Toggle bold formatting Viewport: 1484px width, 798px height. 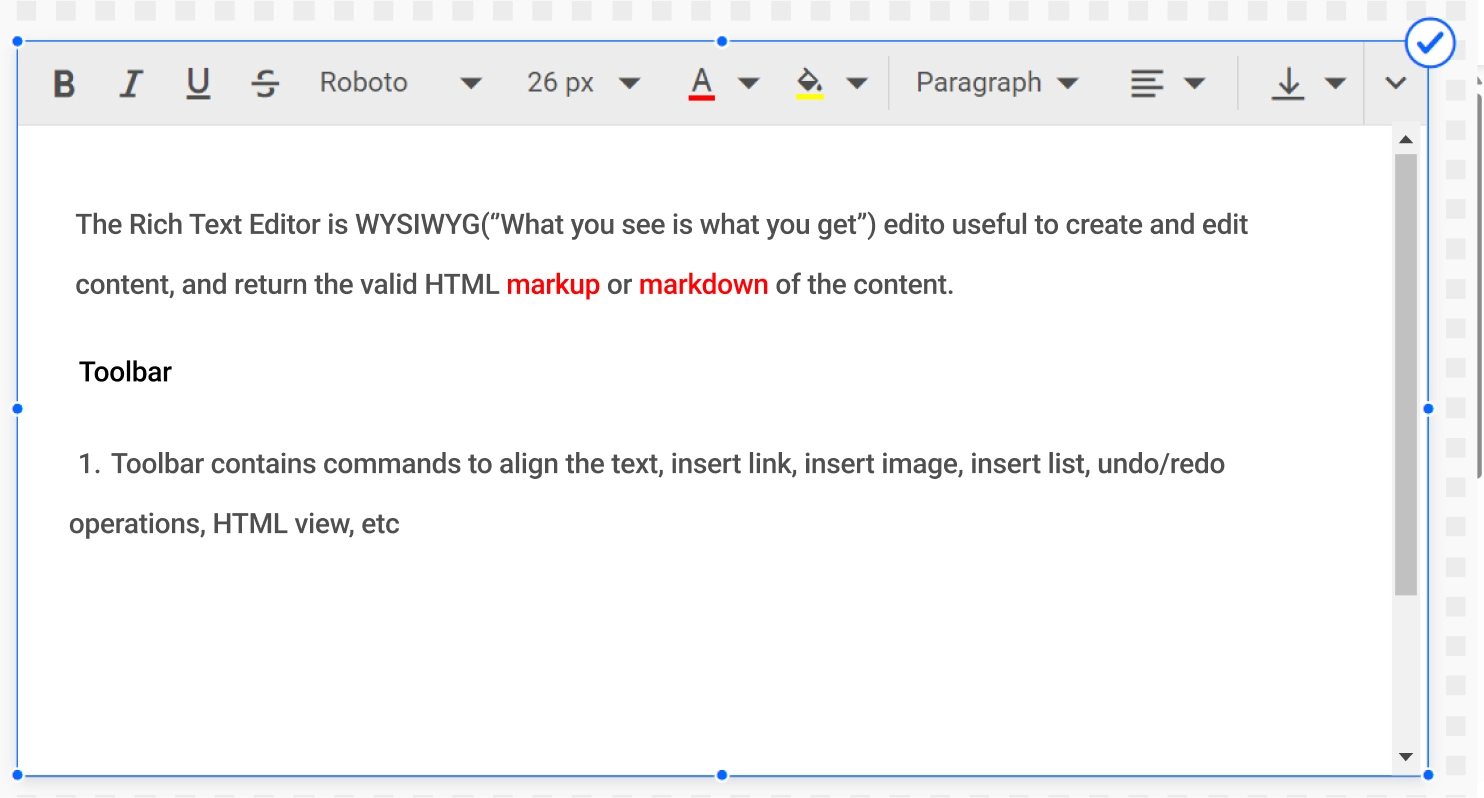[x=64, y=84]
